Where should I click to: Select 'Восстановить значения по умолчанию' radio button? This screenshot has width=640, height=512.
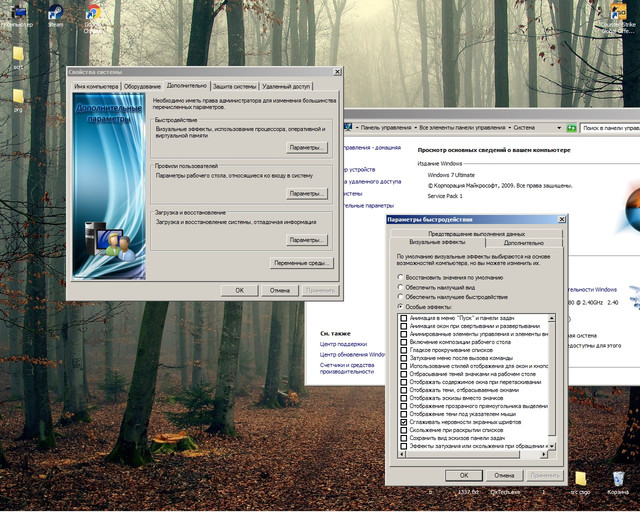400,277
